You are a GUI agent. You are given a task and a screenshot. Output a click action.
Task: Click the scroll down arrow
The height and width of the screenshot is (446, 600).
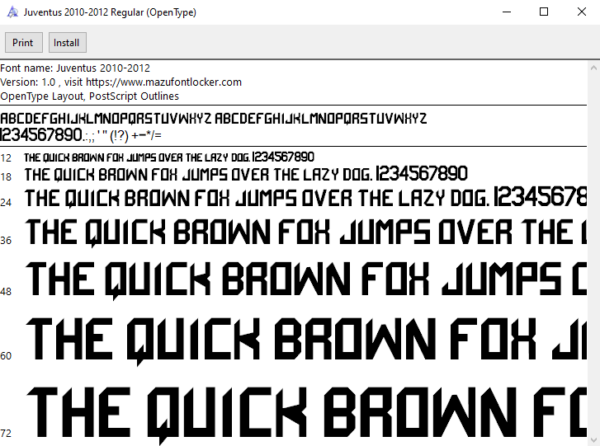pos(593,440)
